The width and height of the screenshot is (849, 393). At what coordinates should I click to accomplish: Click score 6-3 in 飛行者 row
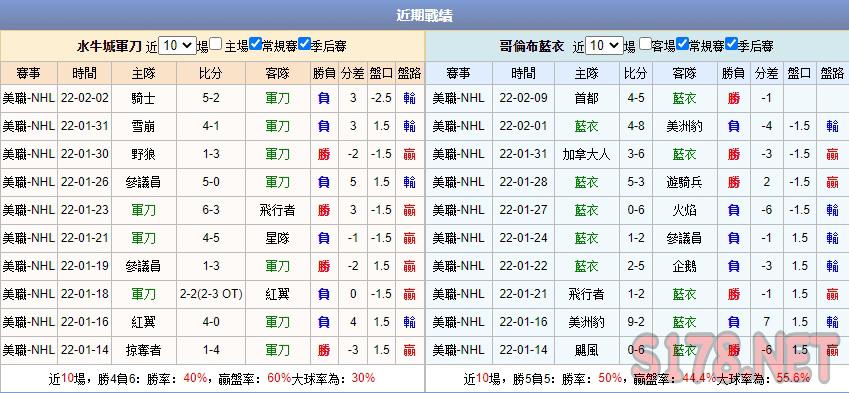(211, 210)
